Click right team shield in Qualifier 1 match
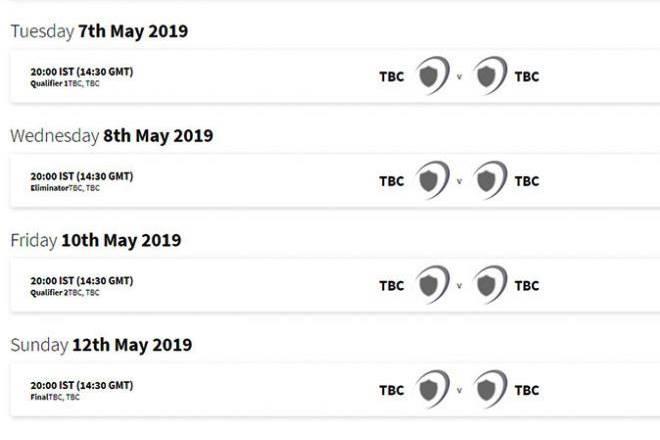The height and width of the screenshot is (440, 660). click(x=489, y=76)
